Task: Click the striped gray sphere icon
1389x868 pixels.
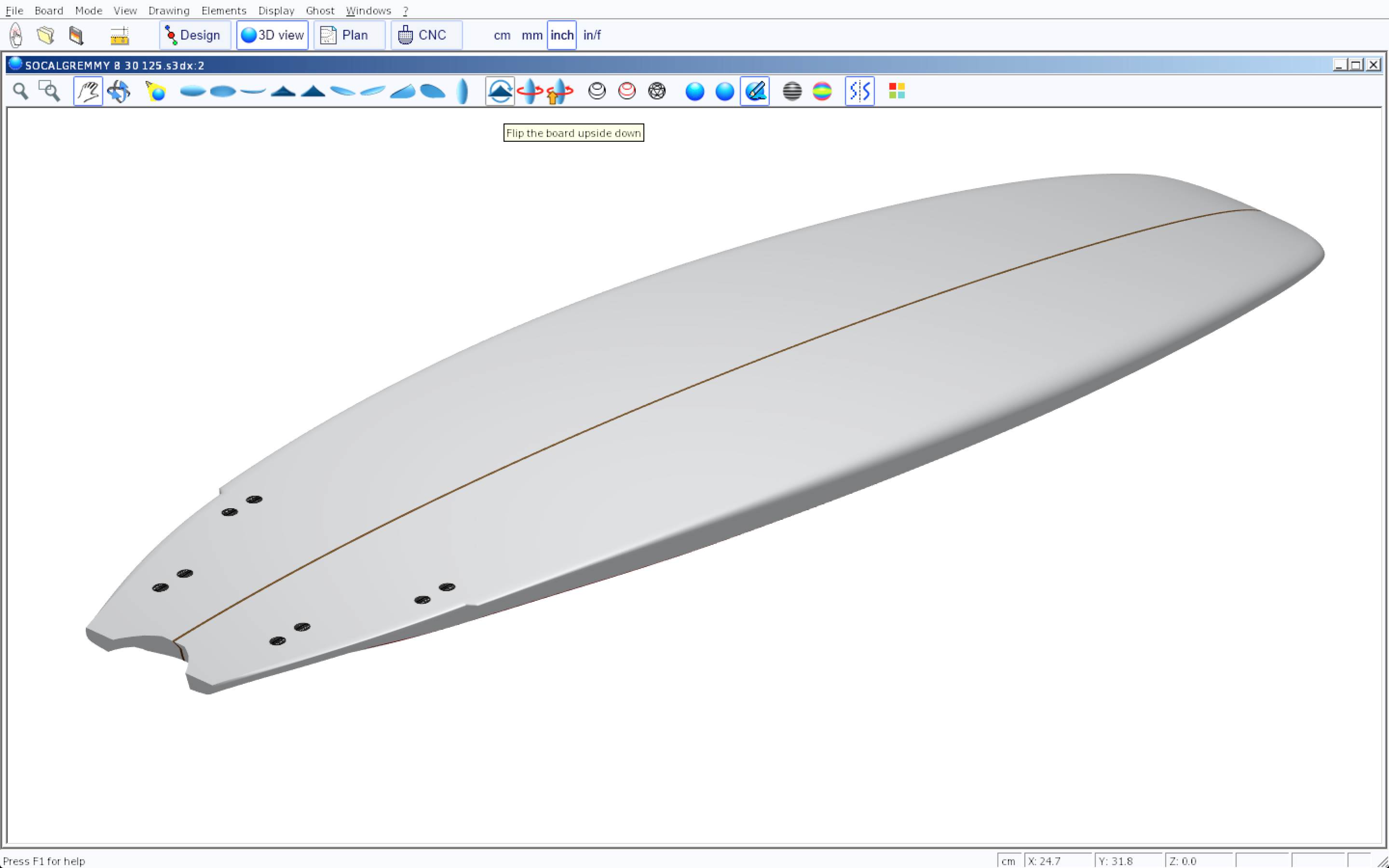Action: pyautogui.click(x=792, y=91)
